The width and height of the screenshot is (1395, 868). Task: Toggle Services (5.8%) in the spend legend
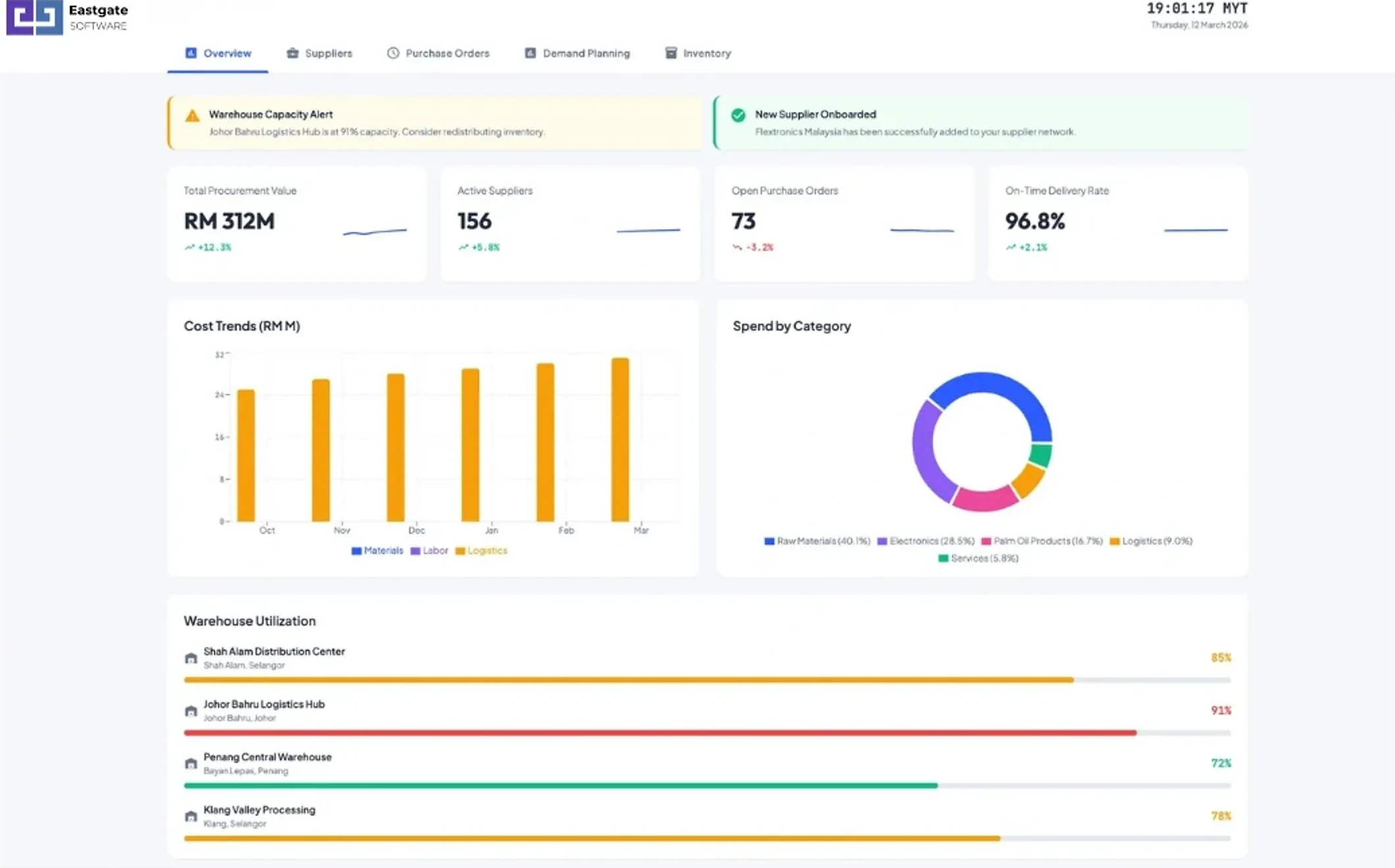pos(978,558)
